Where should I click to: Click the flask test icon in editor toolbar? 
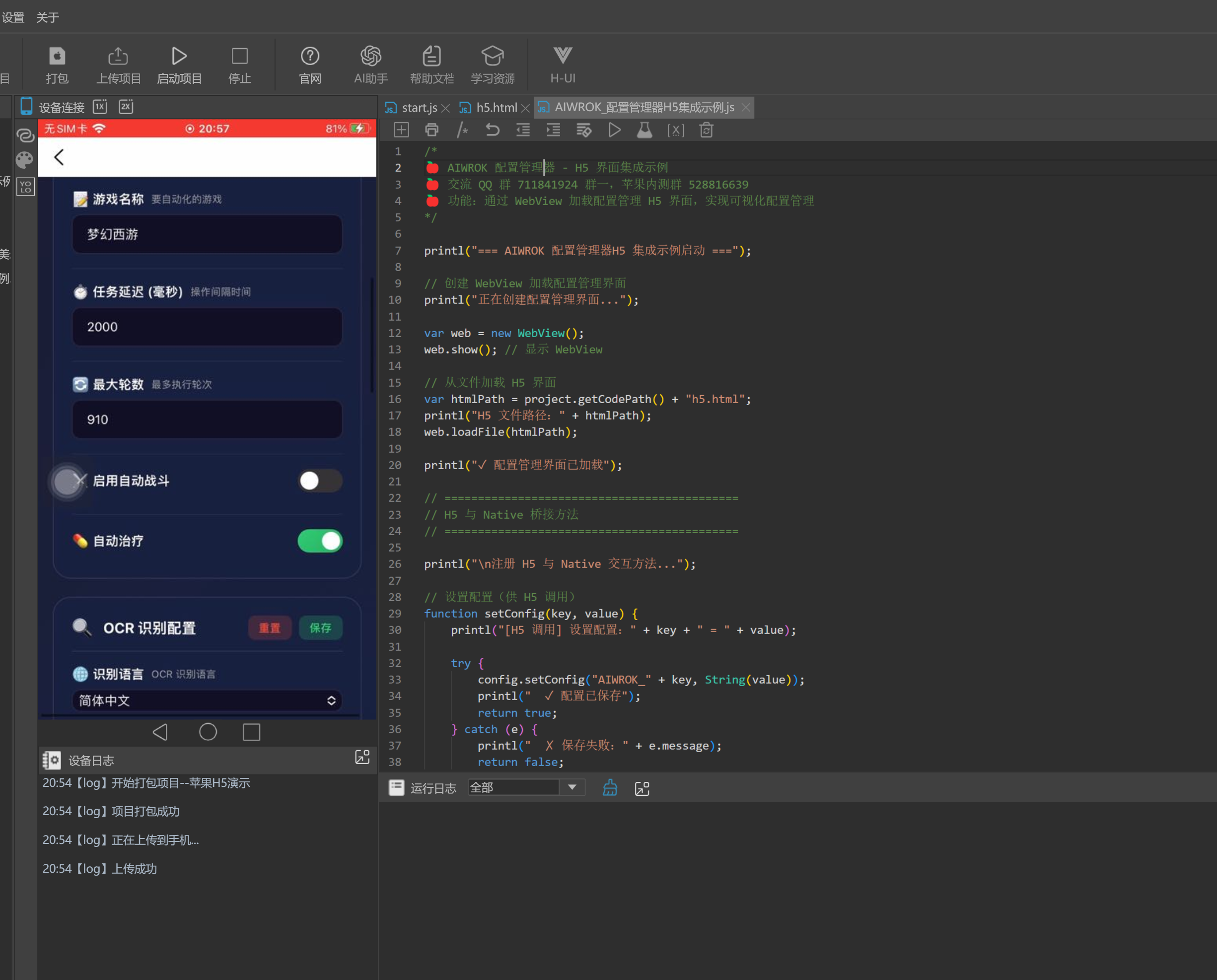(644, 131)
